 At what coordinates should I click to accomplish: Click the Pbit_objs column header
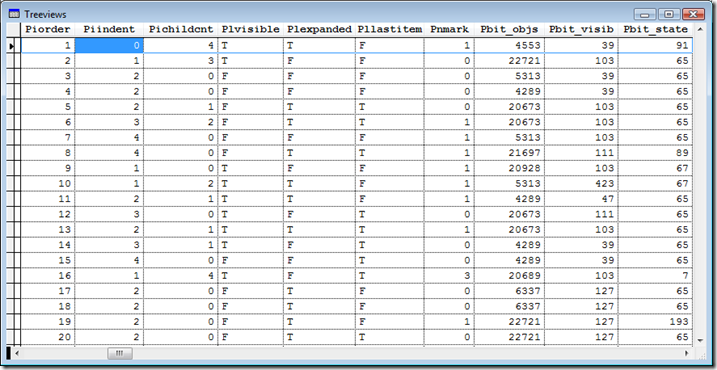coord(509,30)
